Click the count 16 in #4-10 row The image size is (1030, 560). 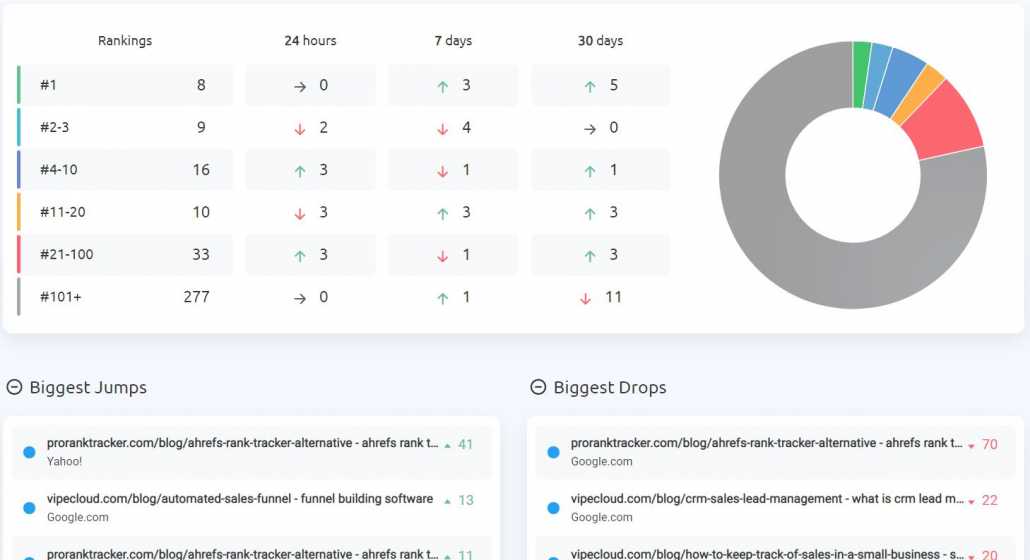tap(201, 170)
